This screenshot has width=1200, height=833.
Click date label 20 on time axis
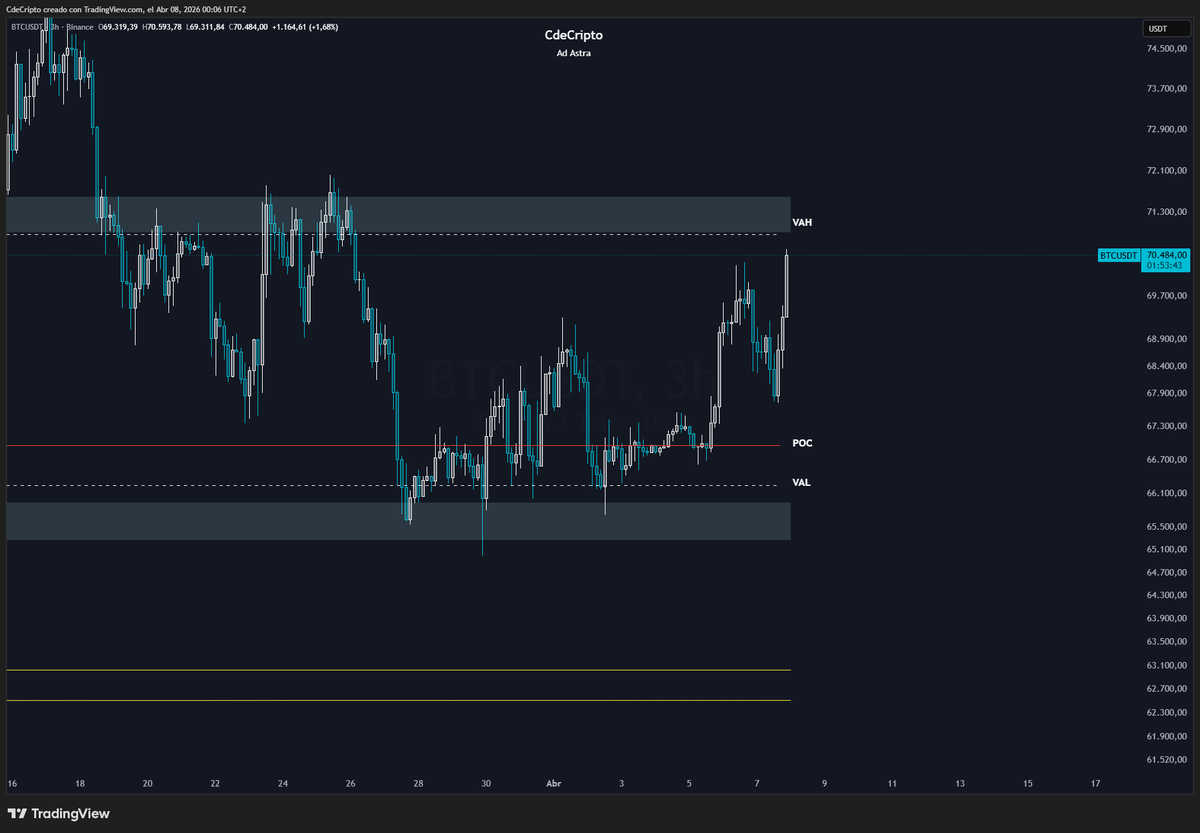point(148,785)
